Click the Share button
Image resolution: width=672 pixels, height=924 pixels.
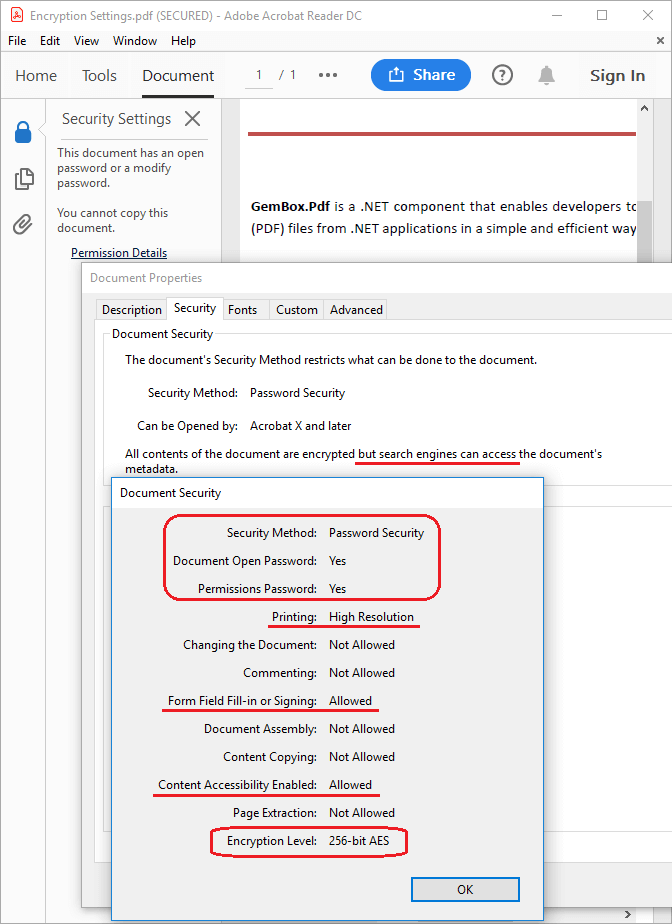click(420, 75)
